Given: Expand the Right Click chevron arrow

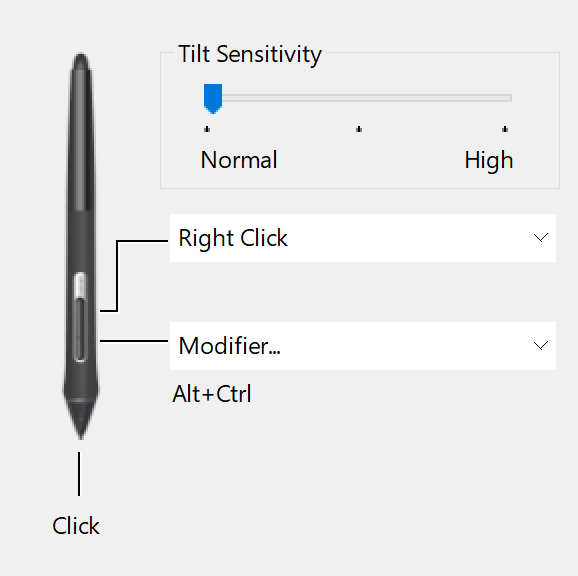Looking at the screenshot, I should (541, 237).
